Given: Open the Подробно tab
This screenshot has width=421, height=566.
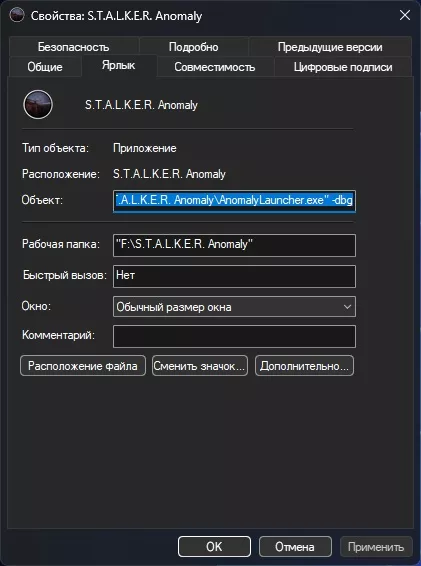Looking at the screenshot, I should [x=194, y=47].
